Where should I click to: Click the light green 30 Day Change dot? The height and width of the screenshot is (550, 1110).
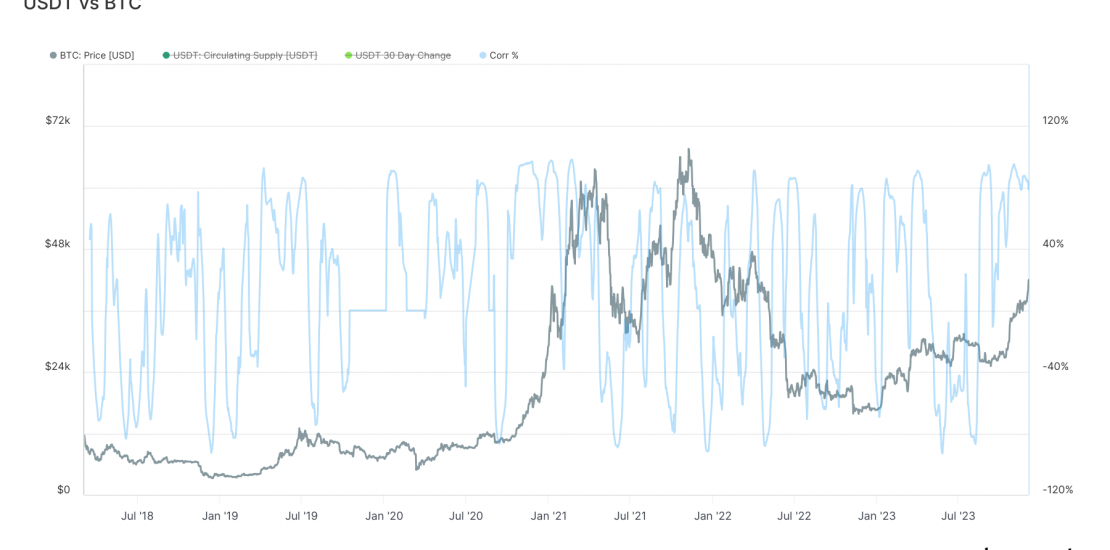tap(348, 55)
